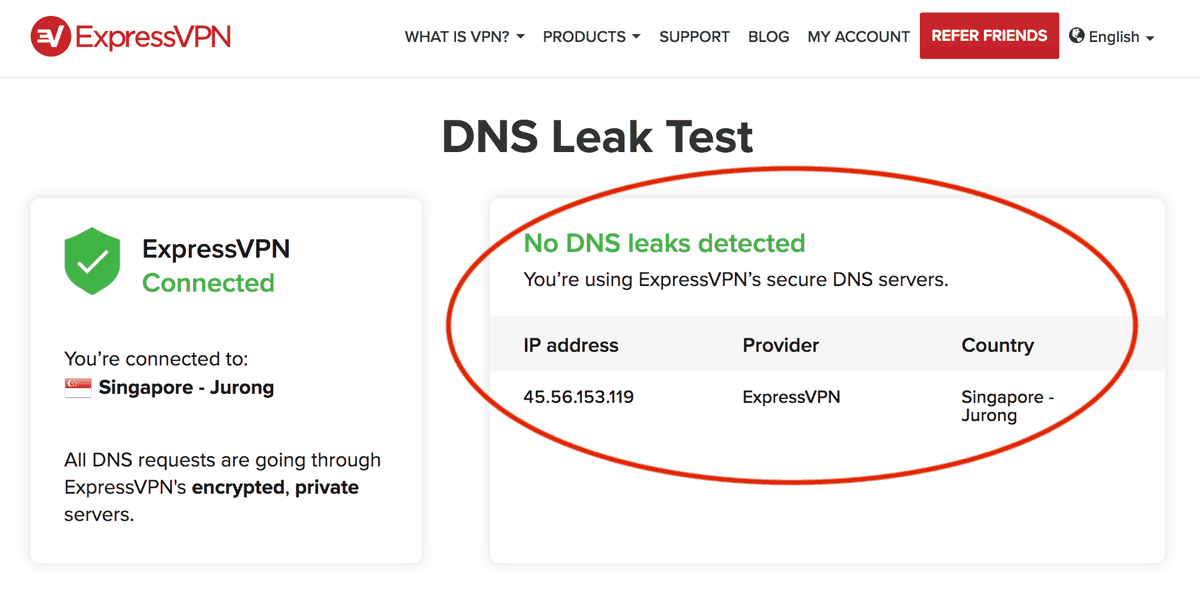Viewport: 1200px width, 597px height.
Task: Click the IP address 45.56.153.119
Action: (578, 397)
